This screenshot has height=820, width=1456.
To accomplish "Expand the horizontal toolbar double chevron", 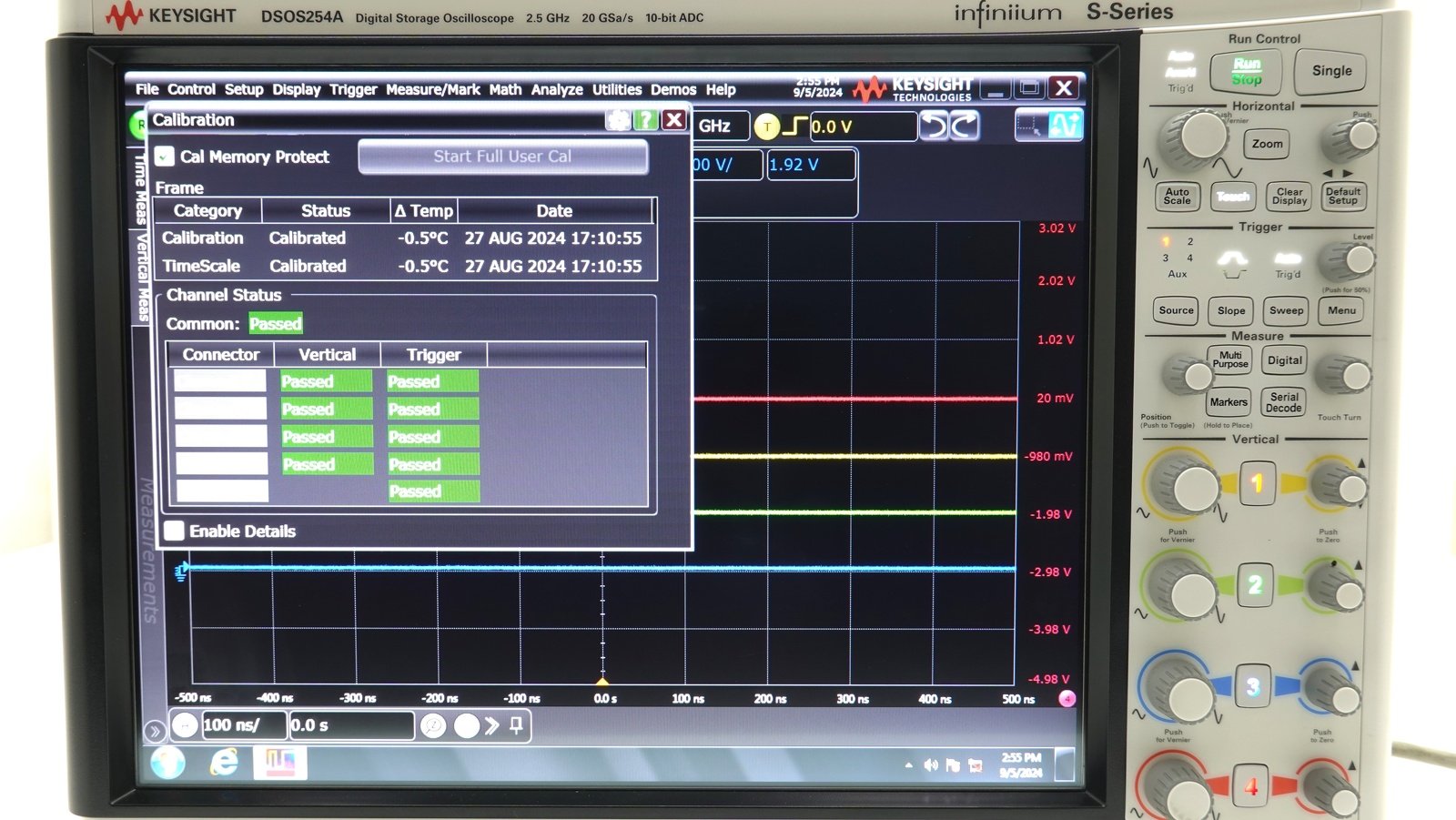I will click(492, 725).
